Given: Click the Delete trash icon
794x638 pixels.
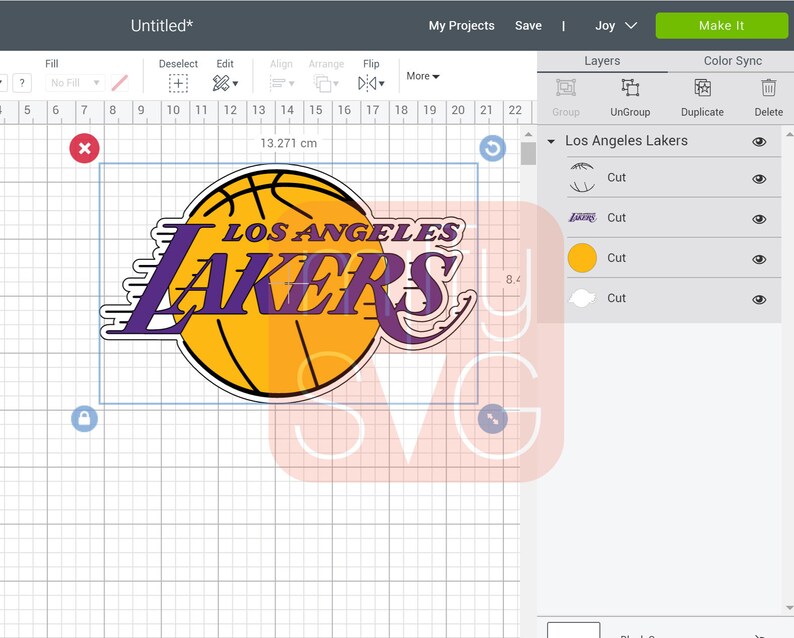Looking at the screenshot, I should click(x=769, y=88).
